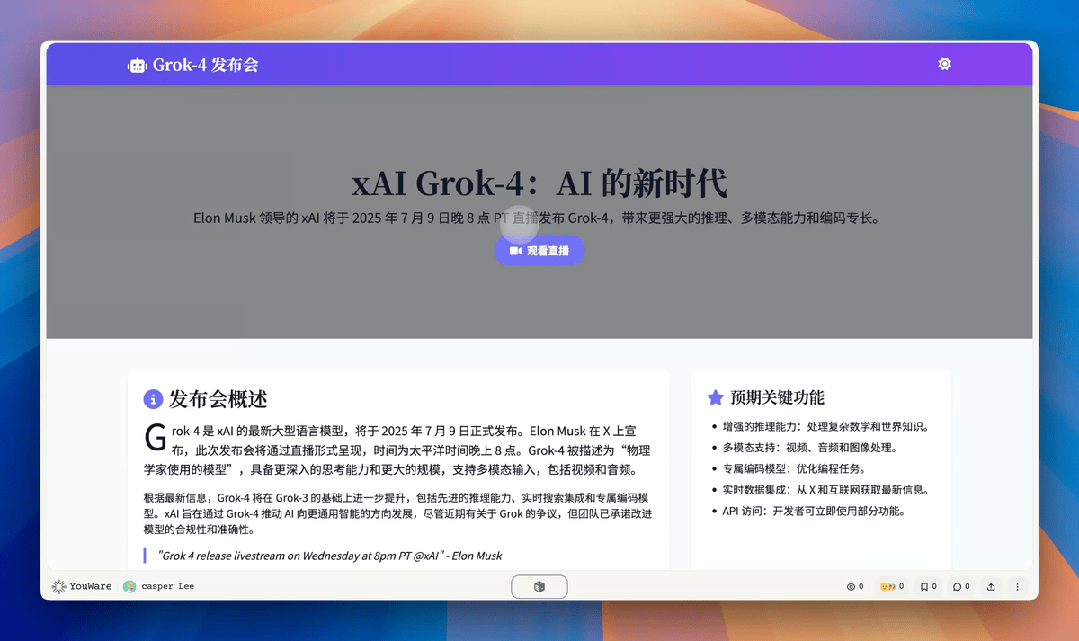Click the casper lee author name
The height and width of the screenshot is (641, 1079).
point(167,587)
